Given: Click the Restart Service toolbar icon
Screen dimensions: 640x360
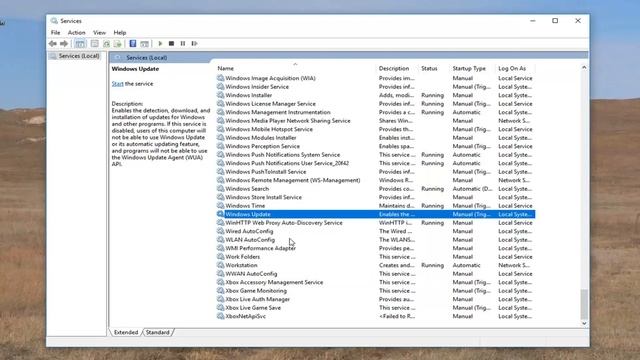Looking at the screenshot, I should coord(194,44).
